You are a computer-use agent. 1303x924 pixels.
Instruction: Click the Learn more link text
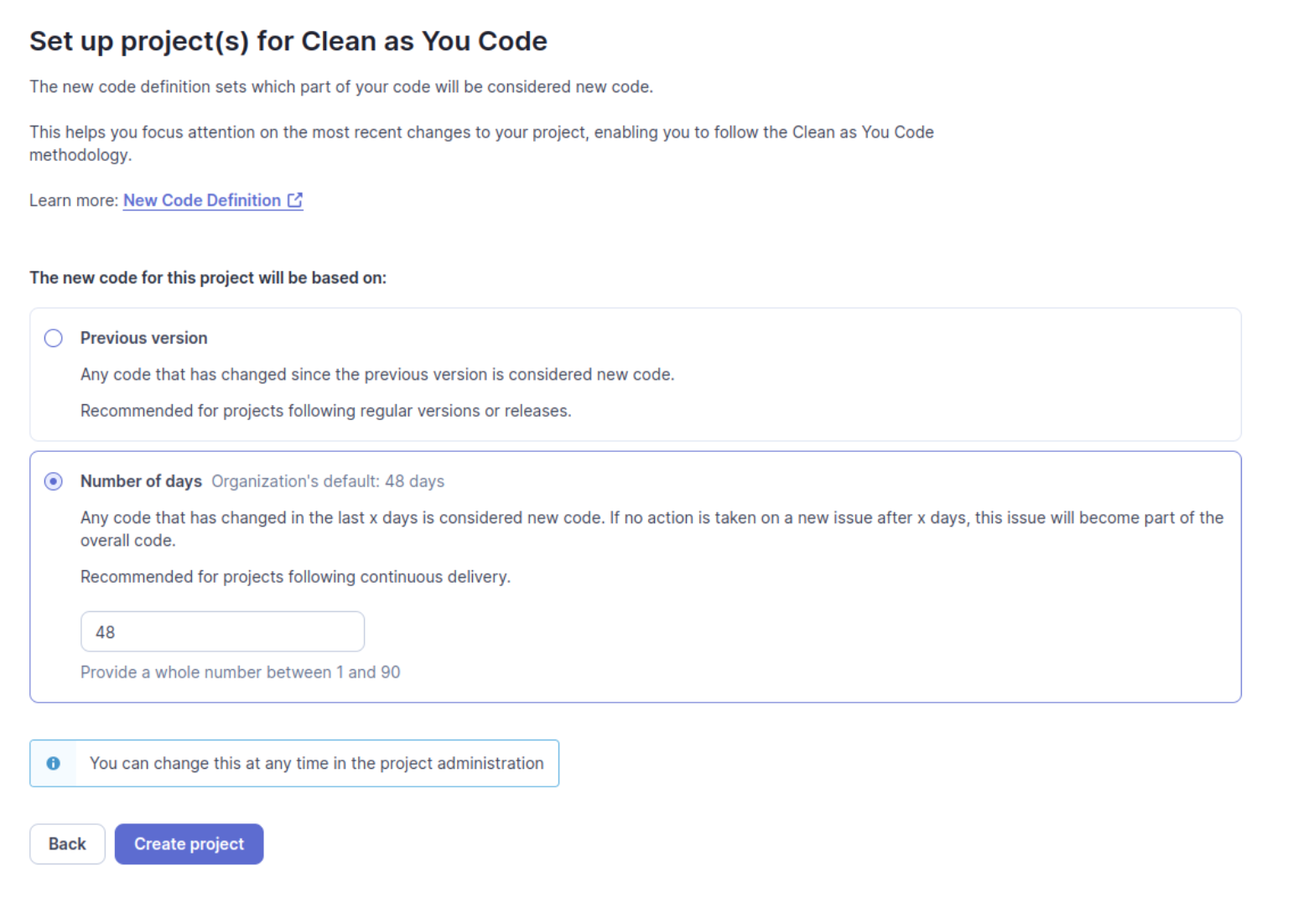[72, 200]
